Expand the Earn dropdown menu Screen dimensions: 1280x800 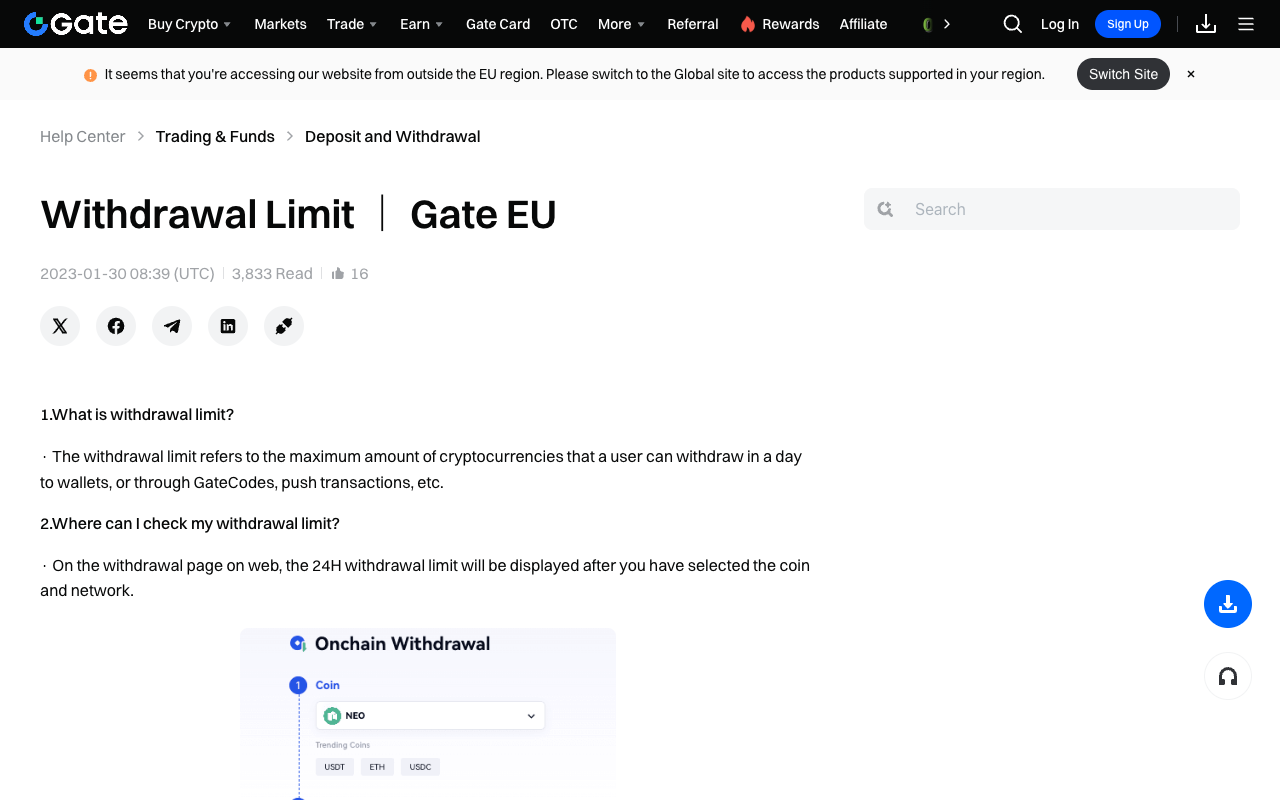point(422,24)
